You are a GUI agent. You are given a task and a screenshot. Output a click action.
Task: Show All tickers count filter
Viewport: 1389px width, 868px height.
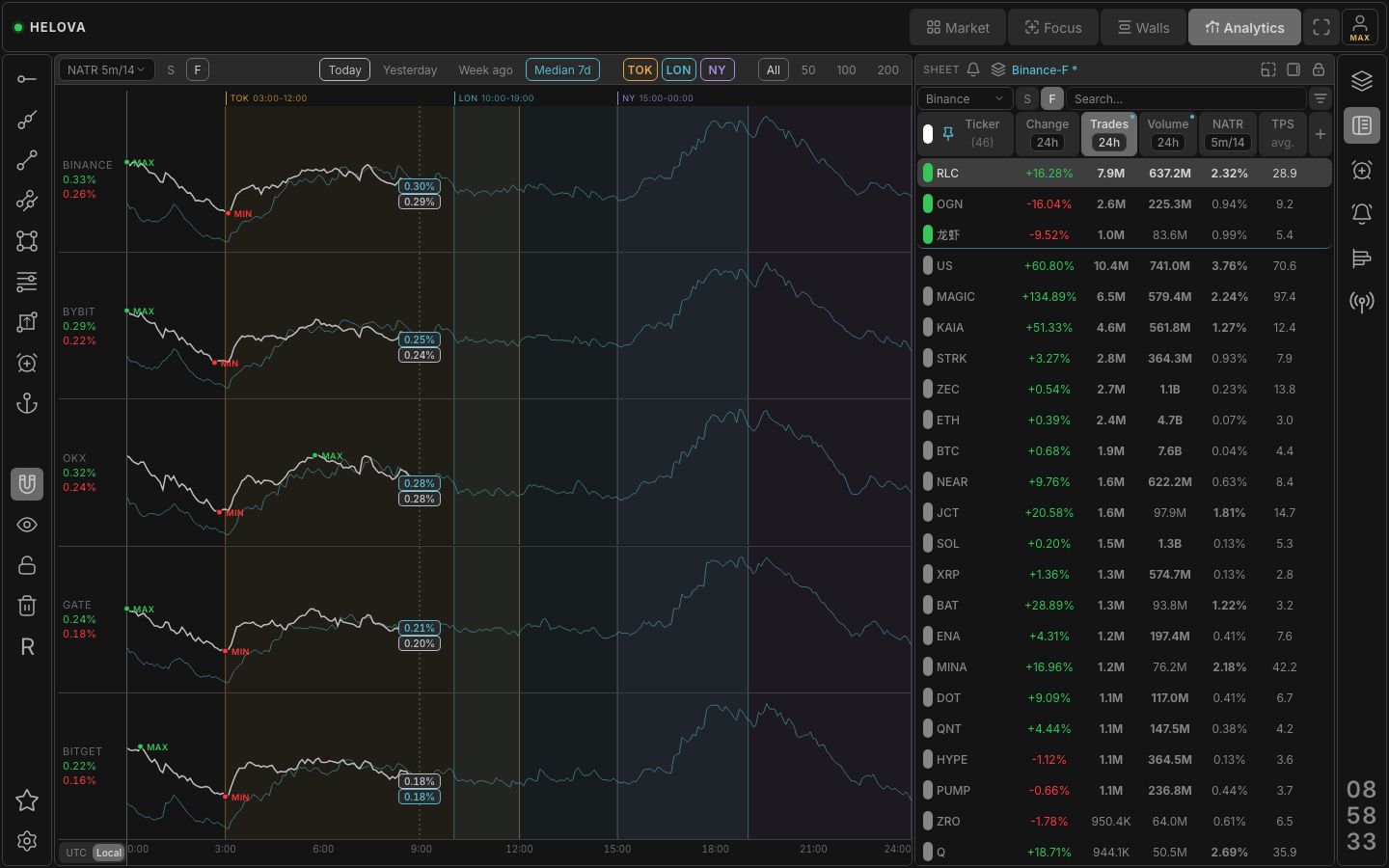pos(773,69)
